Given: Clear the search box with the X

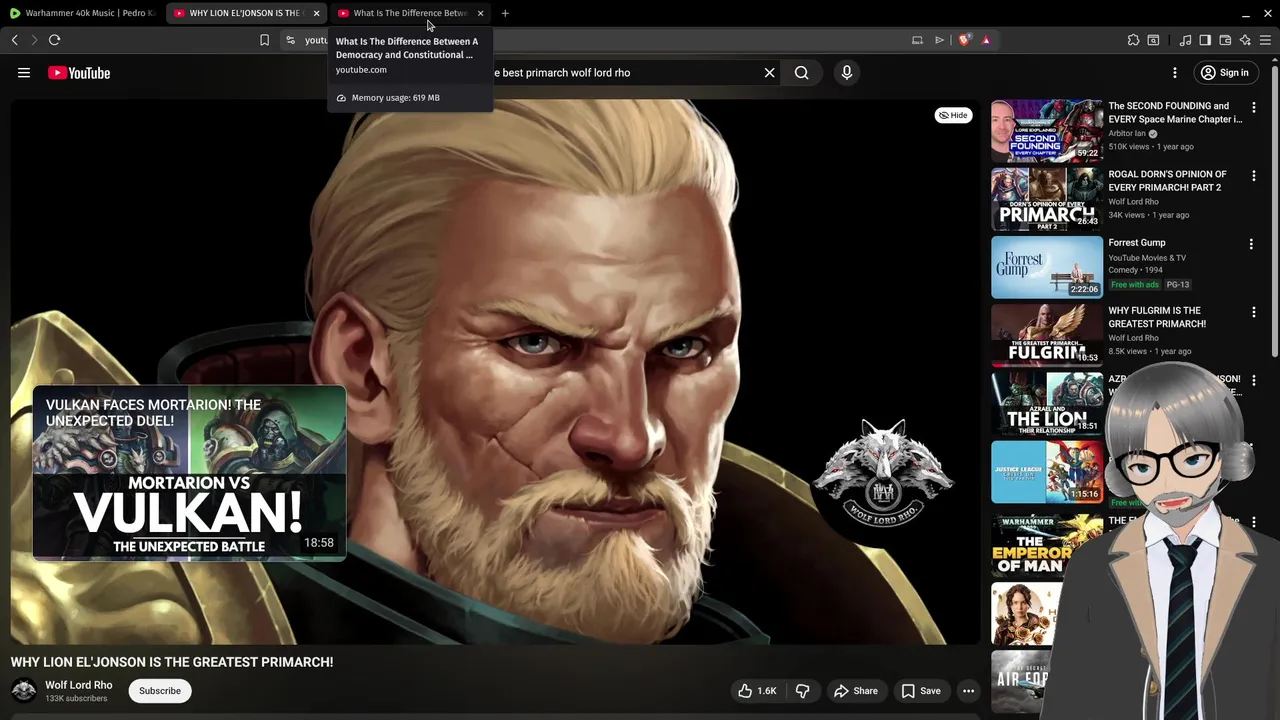Looking at the screenshot, I should point(770,73).
